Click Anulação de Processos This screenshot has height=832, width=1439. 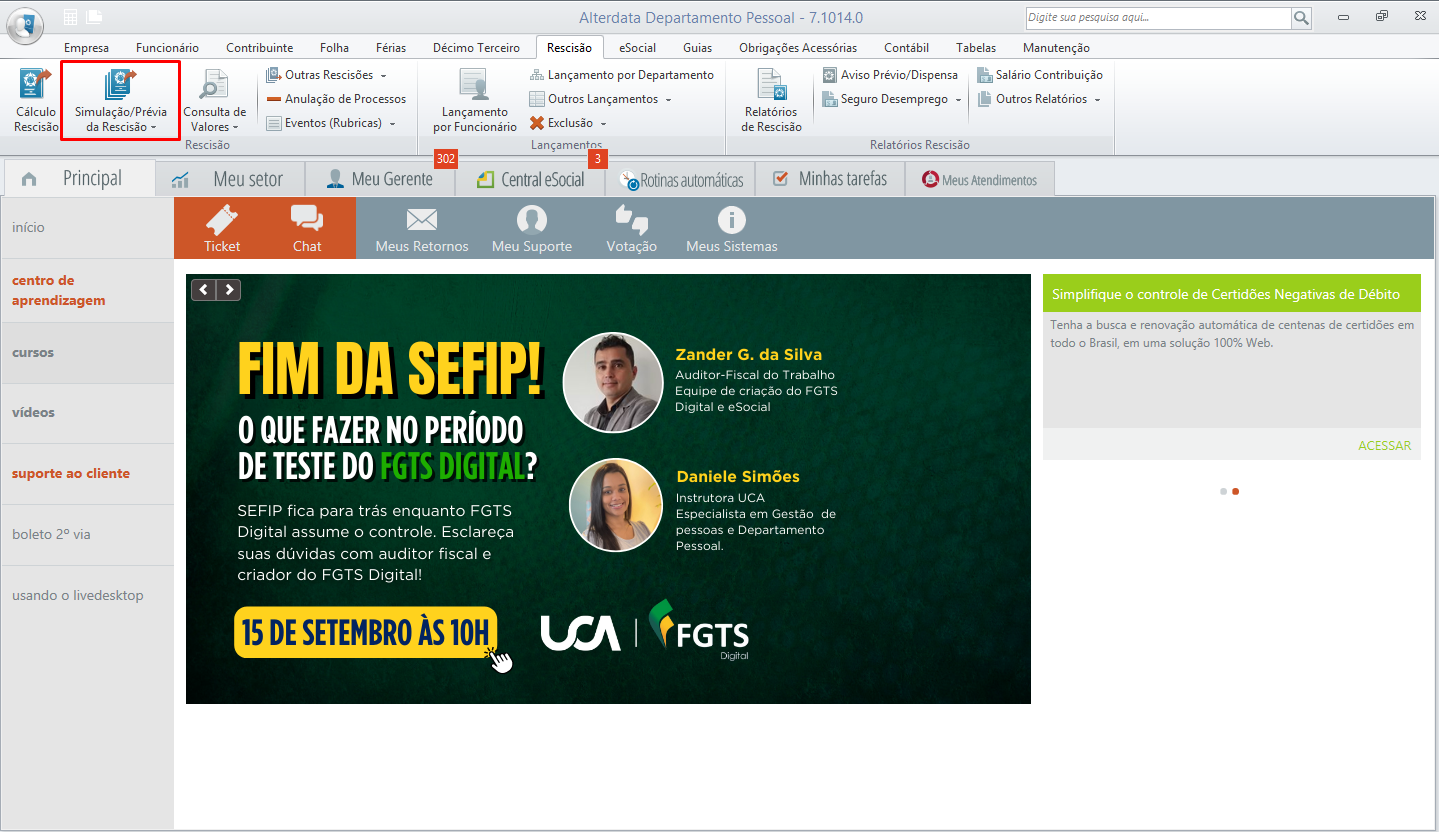click(x=337, y=99)
